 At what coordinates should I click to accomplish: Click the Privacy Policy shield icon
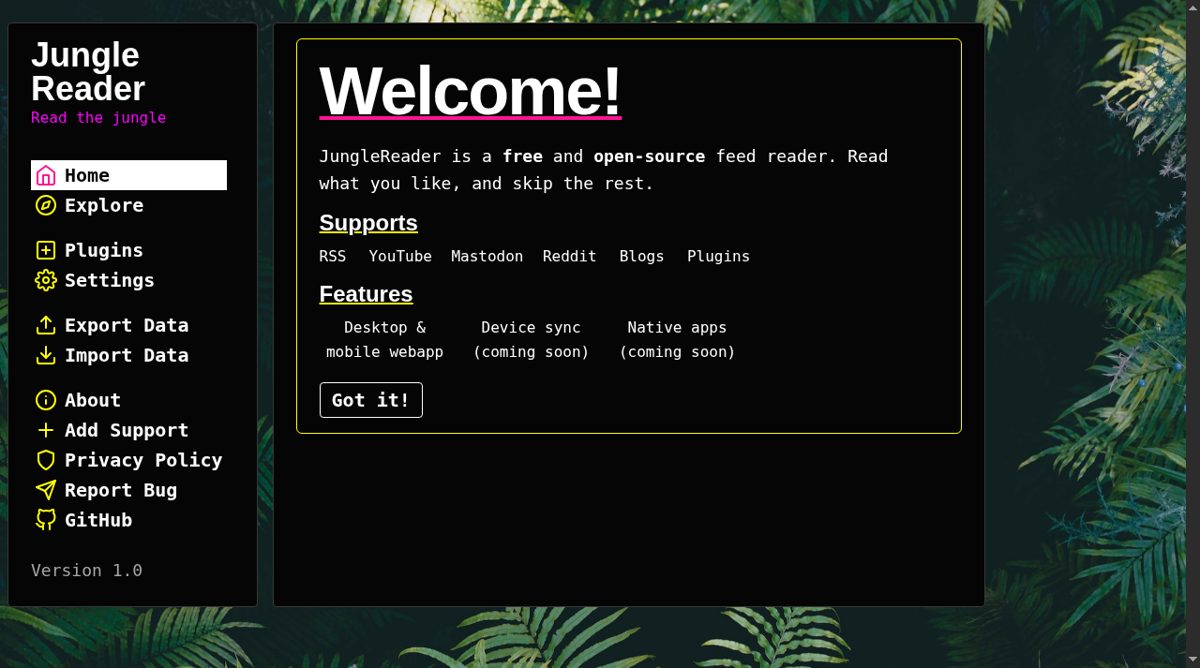[x=46, y=460]
